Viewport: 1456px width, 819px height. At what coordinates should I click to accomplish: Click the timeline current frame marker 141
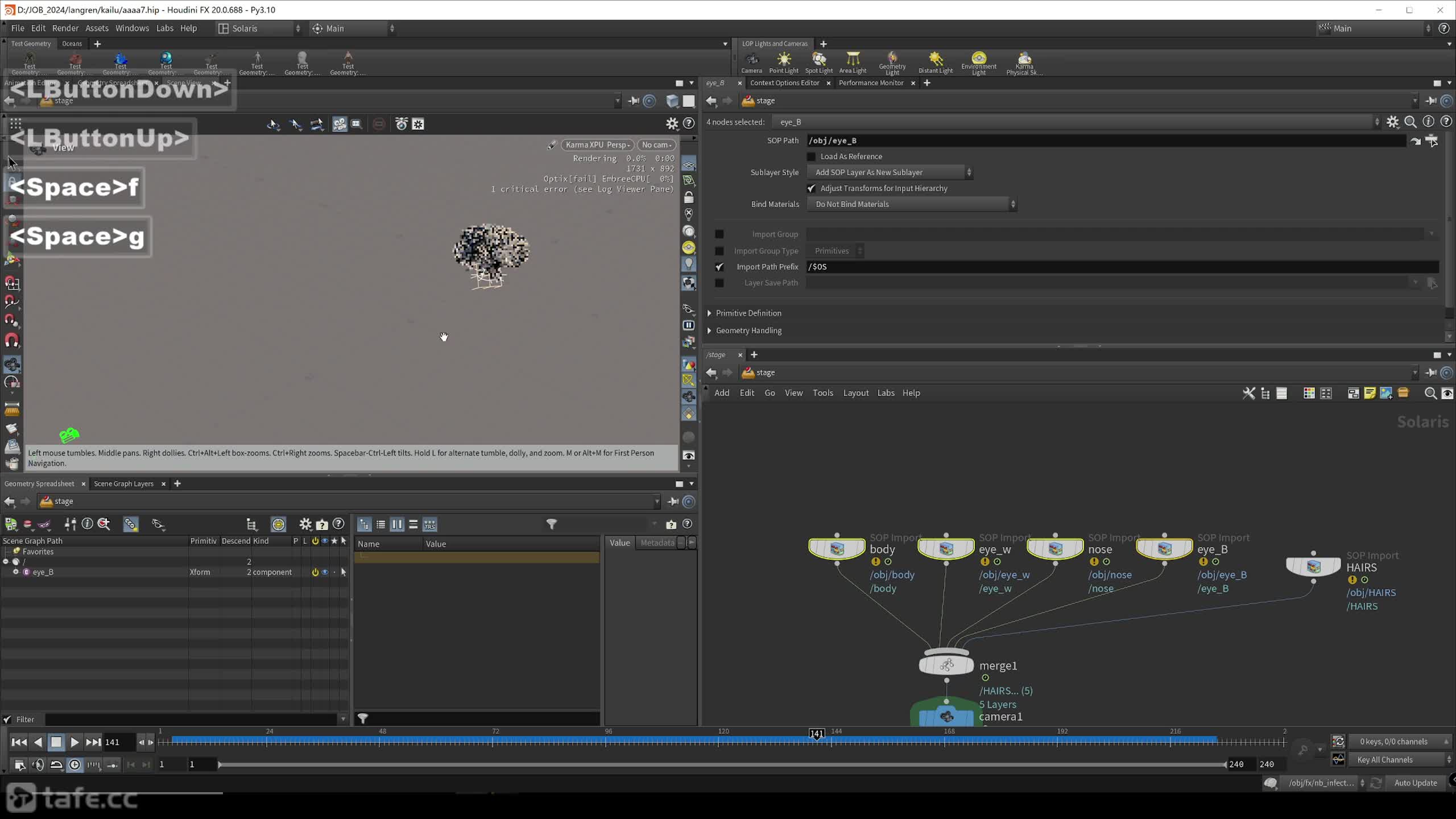tap(817, 734)
